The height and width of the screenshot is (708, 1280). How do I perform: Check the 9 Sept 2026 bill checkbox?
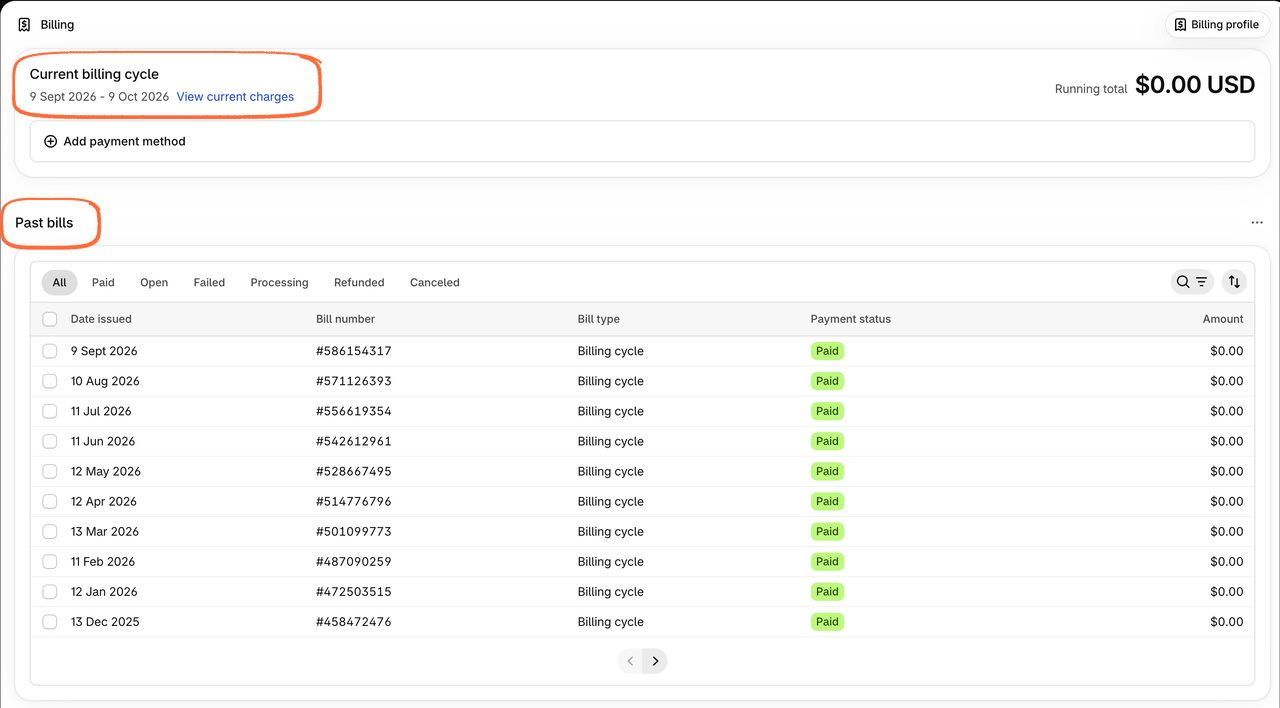pyautogui.click(x=50, y=351)
